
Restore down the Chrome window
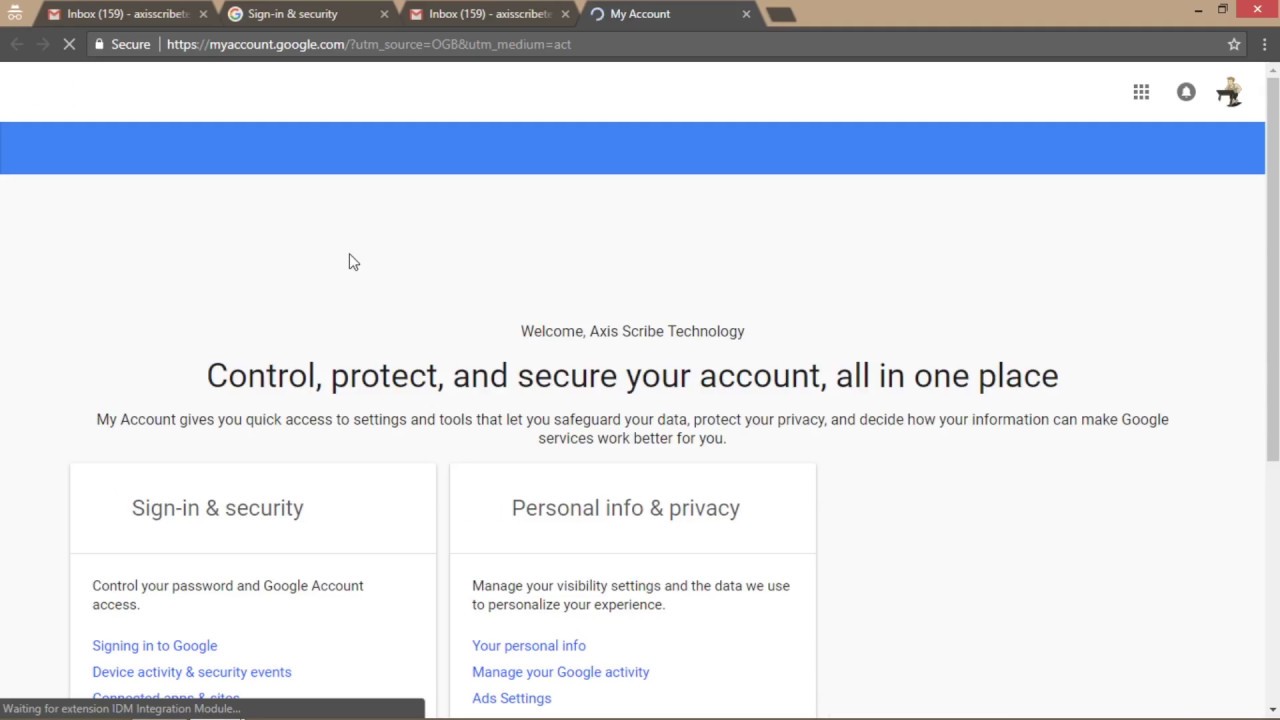coord(1222,10)
